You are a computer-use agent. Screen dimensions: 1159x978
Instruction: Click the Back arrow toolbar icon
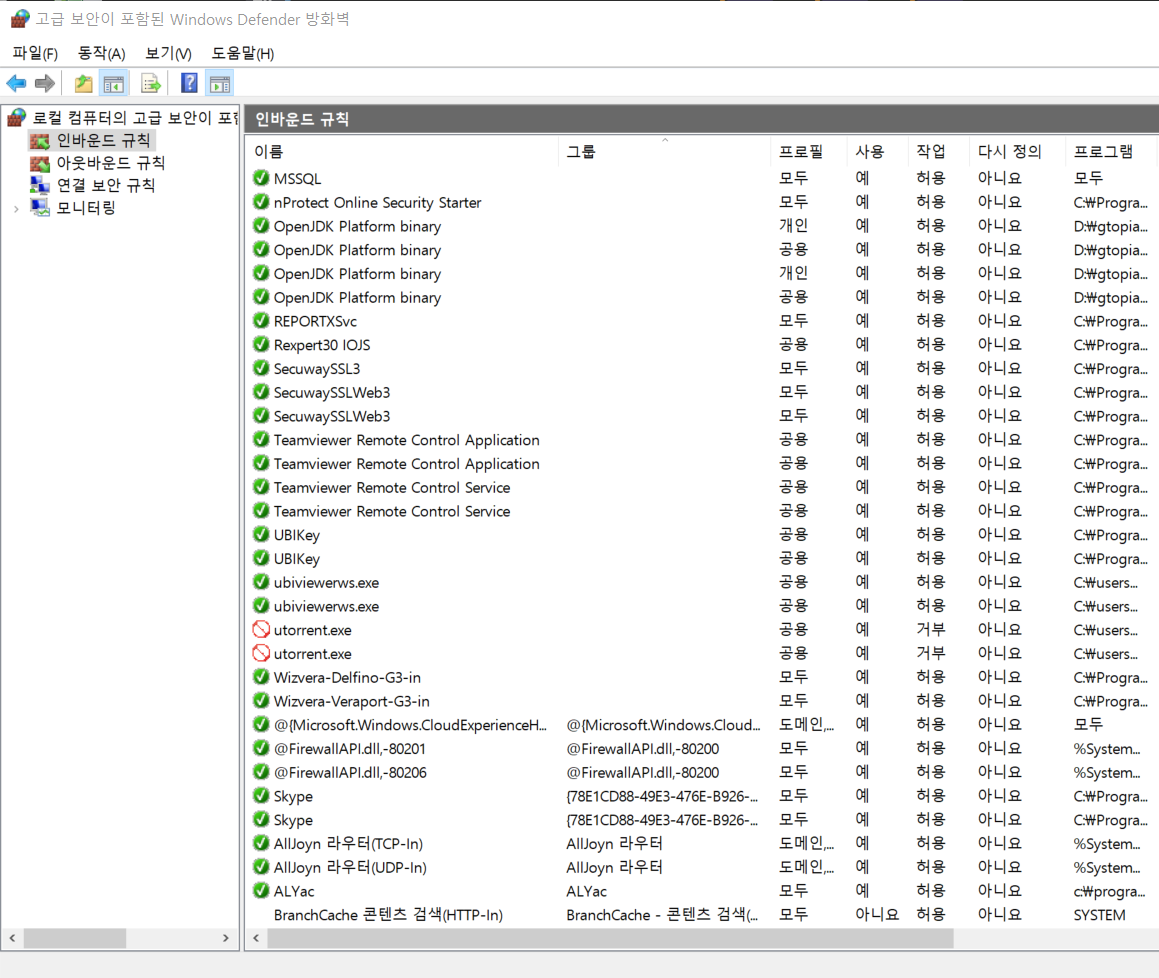[16, 84]
